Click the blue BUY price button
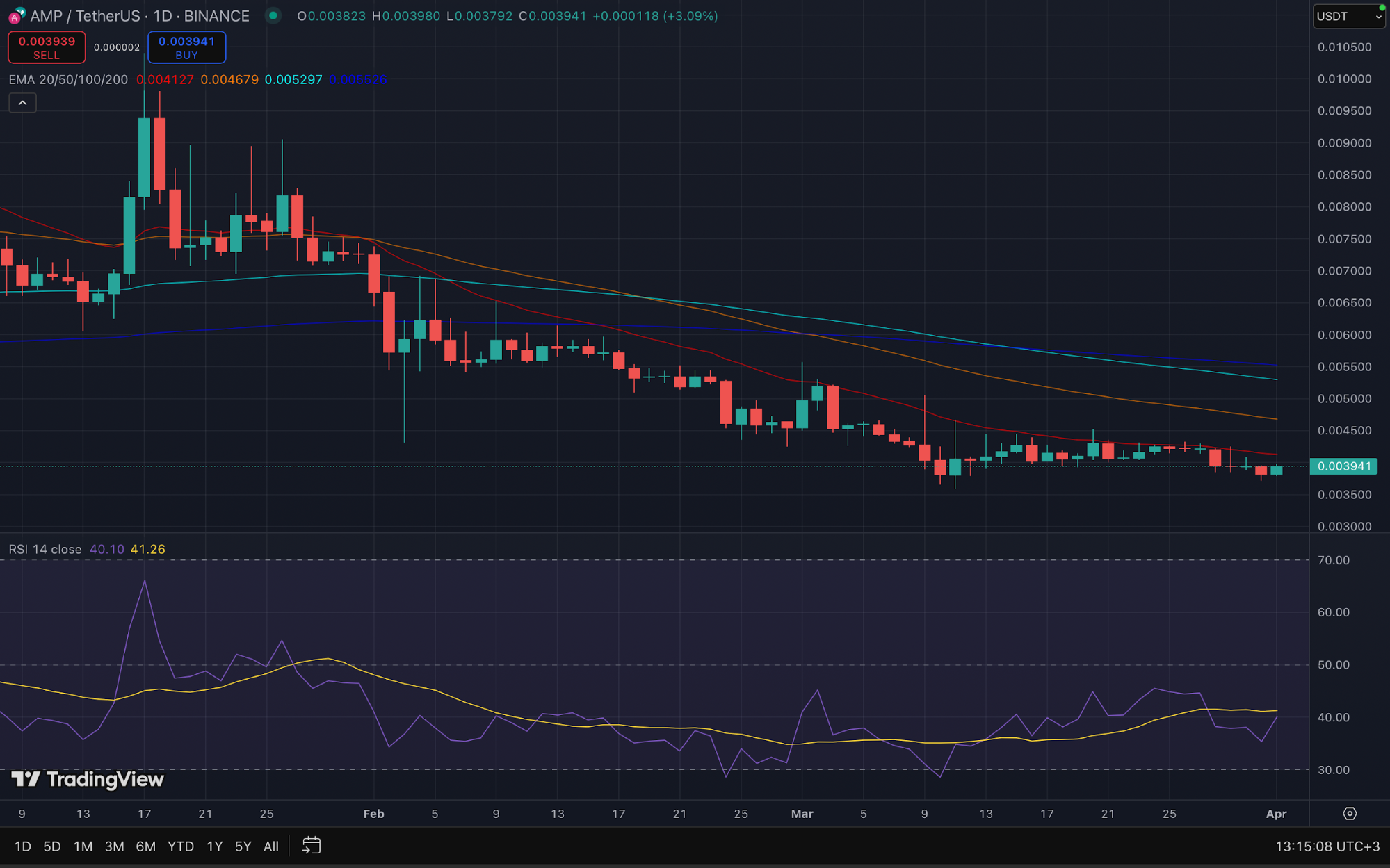This screenshot has width=1390, height=868. tap(186, 47)
